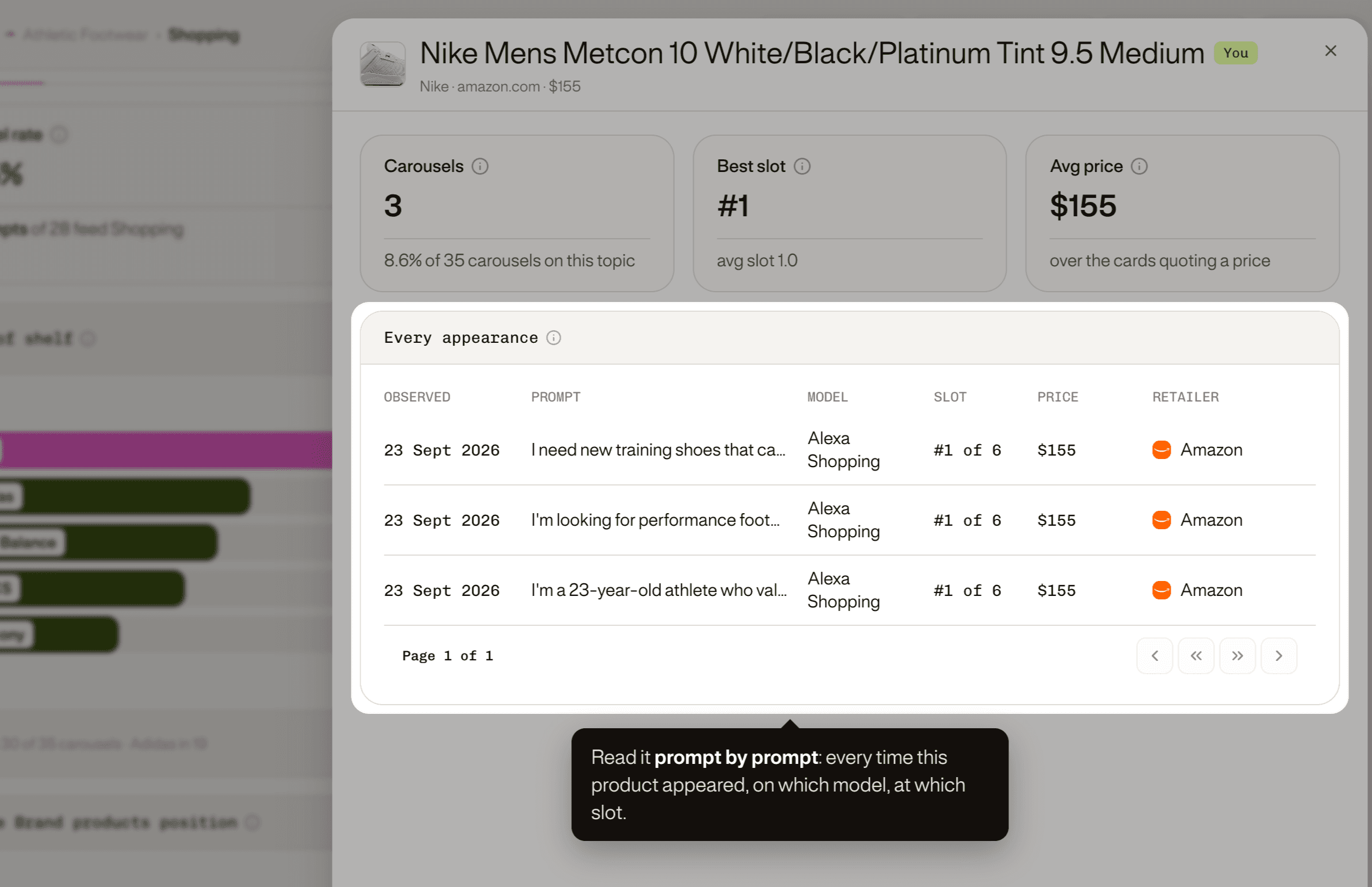Click the 'You' badge beside the title
The image size is (1372, 887).
point(1236,53)
